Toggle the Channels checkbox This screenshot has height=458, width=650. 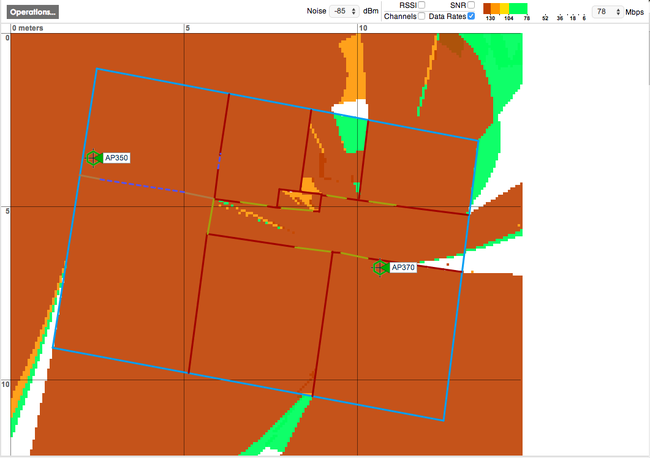(x=421, y=17)
